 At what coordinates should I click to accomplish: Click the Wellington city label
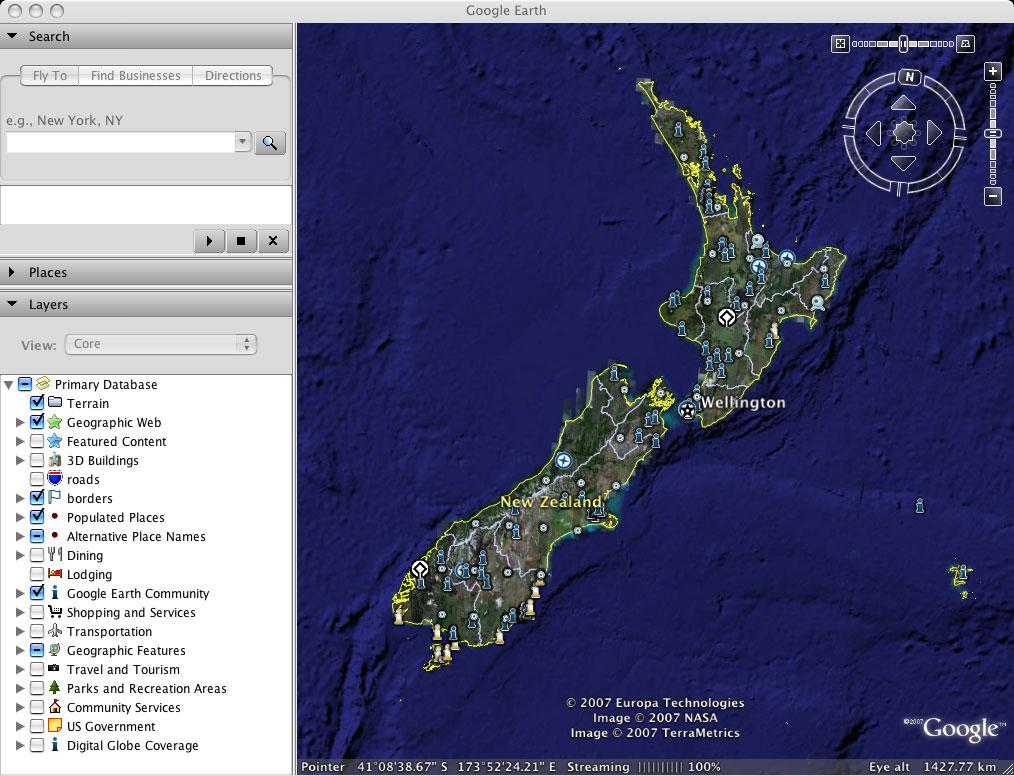coord(743,403)
